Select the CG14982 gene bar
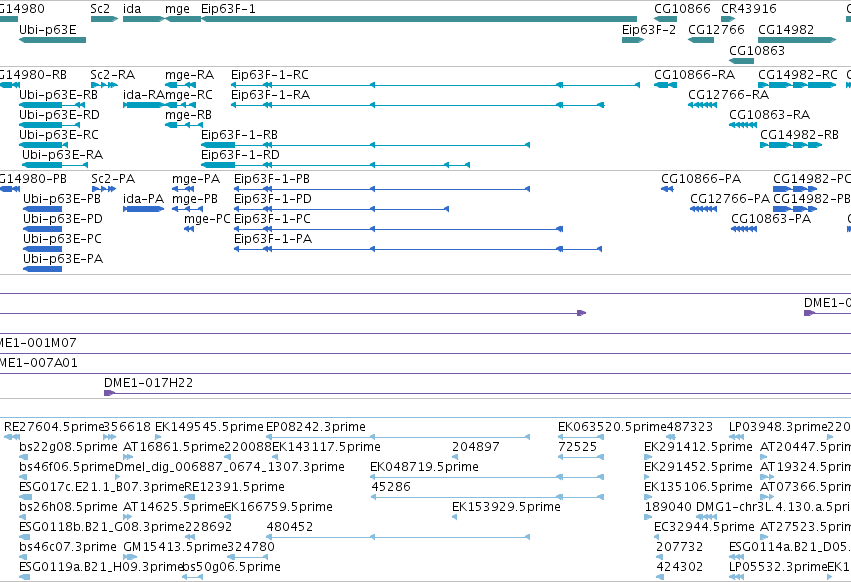This screenshot has width=851, height=582. tap(797, 40)
